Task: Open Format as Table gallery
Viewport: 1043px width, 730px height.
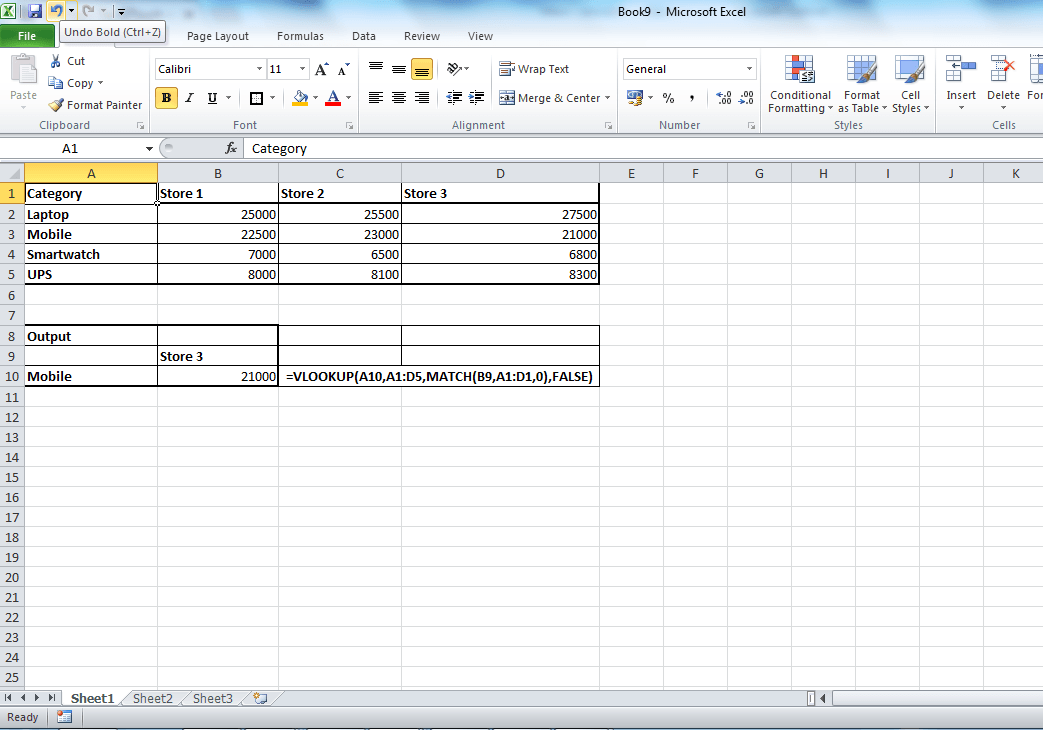Action: click(861, 85)
